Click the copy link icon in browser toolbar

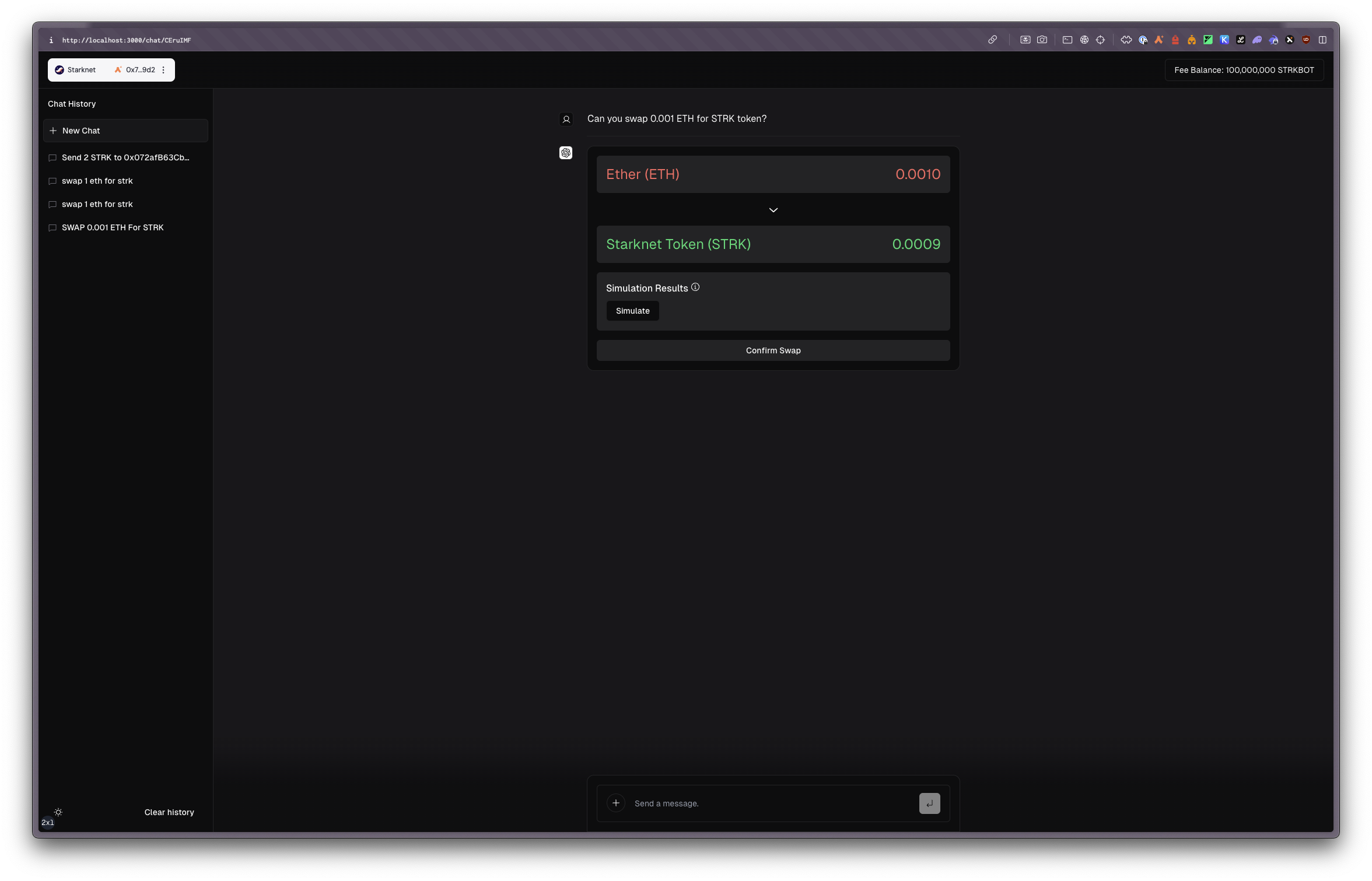pos(992,40)
